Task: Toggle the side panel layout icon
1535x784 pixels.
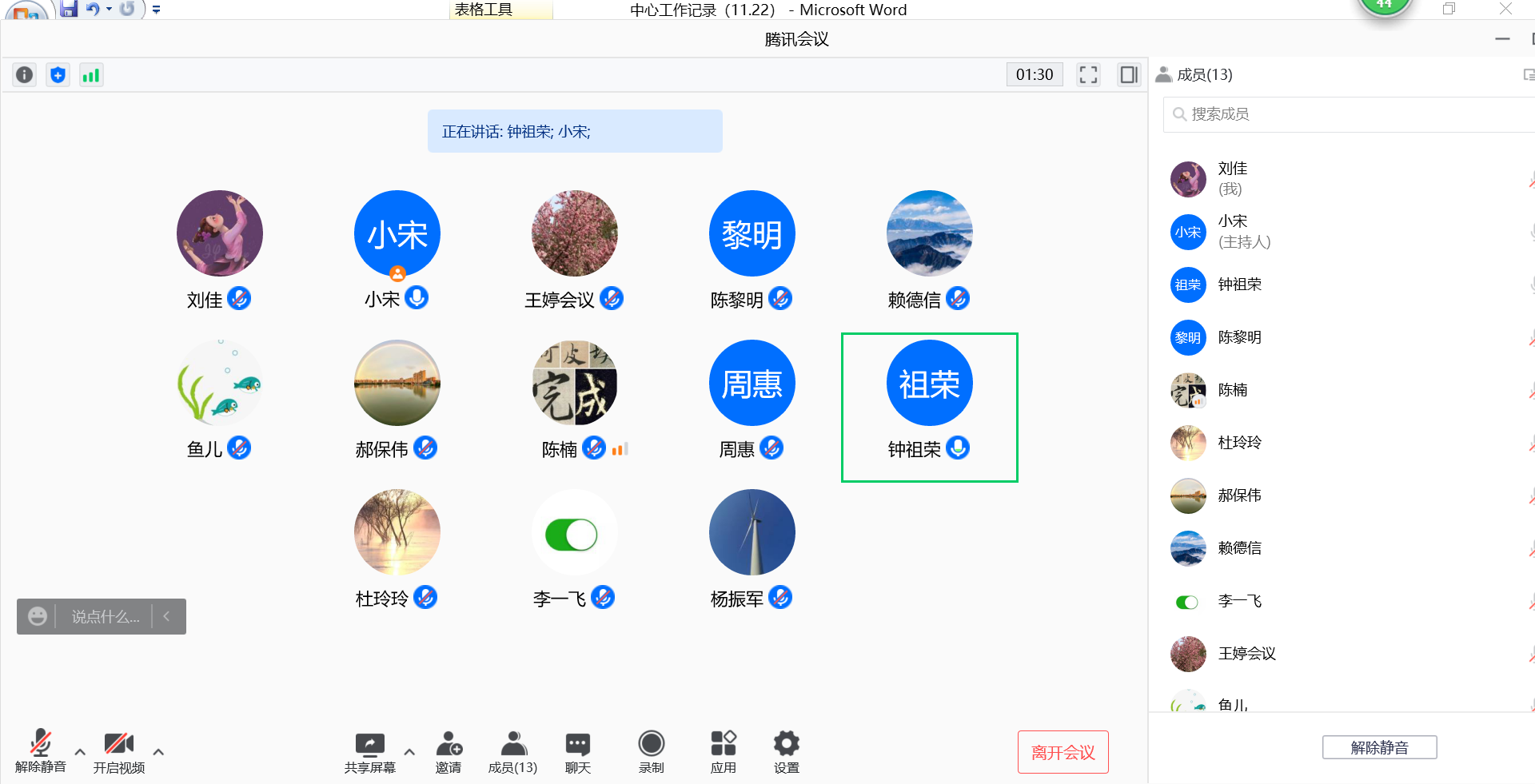Action: 1129,75
